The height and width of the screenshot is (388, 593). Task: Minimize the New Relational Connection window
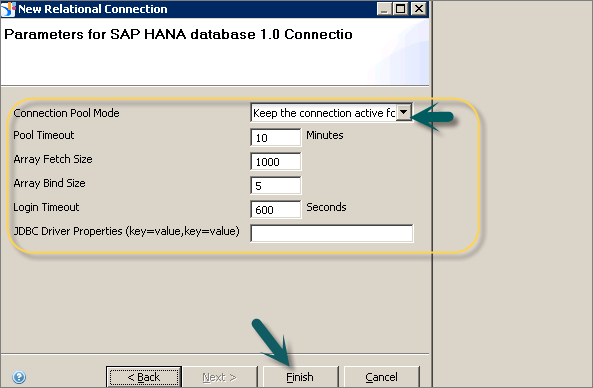[384, 9]
